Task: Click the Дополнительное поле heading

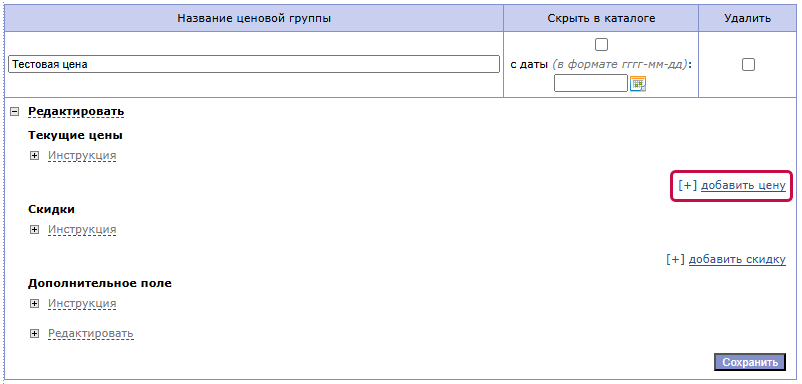Action: click(x=100, y=283)
